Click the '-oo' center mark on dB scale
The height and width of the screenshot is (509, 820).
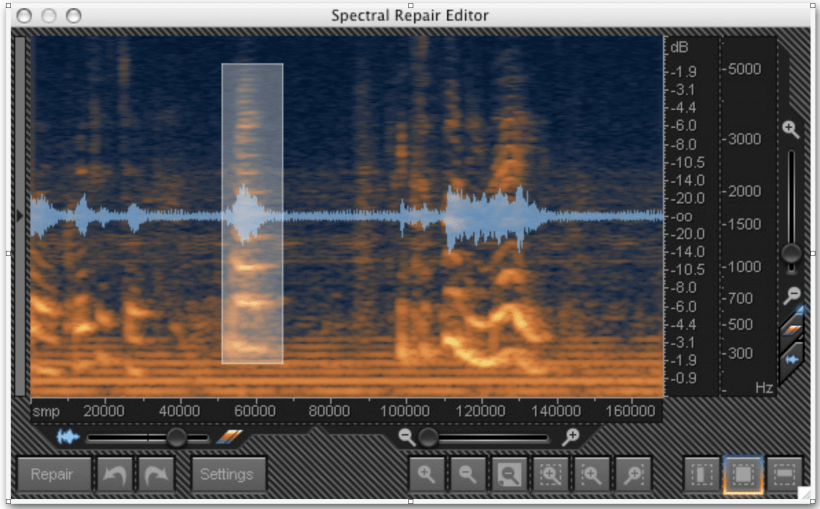681,217
